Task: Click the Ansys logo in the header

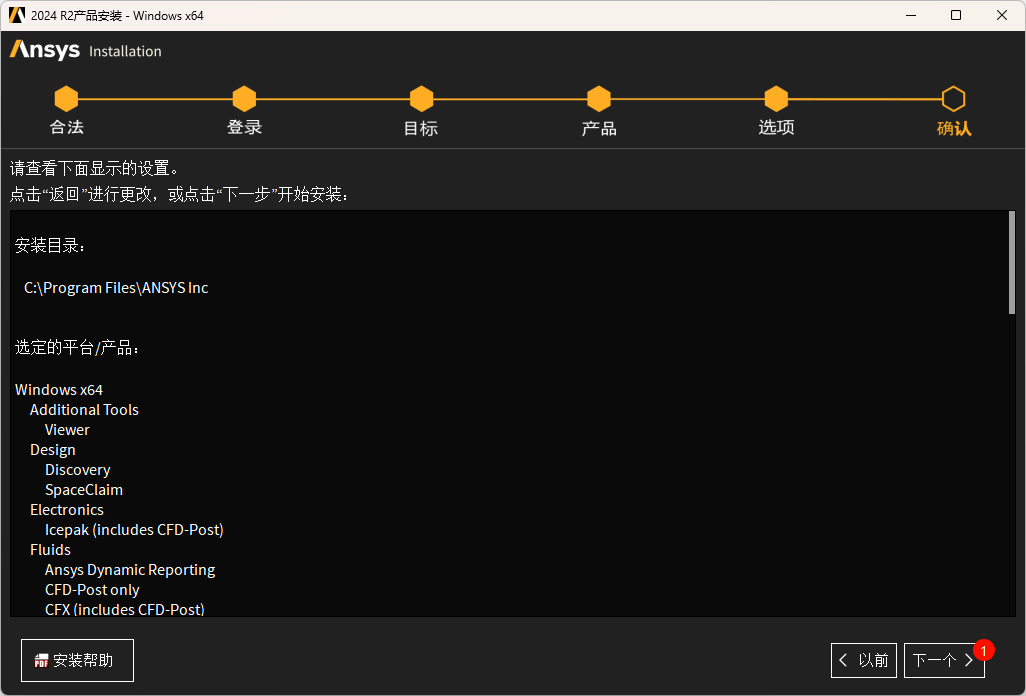Action: (x=44, y=50)
